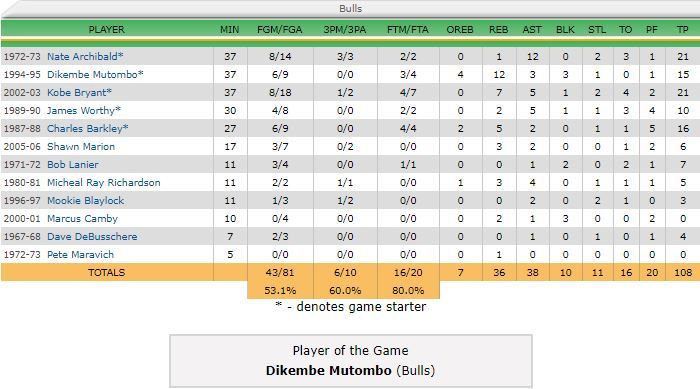The width and height of the screenshot is (700, 389).
Task: Click the FGM/FGA column header
Action: tap(279, 29)
